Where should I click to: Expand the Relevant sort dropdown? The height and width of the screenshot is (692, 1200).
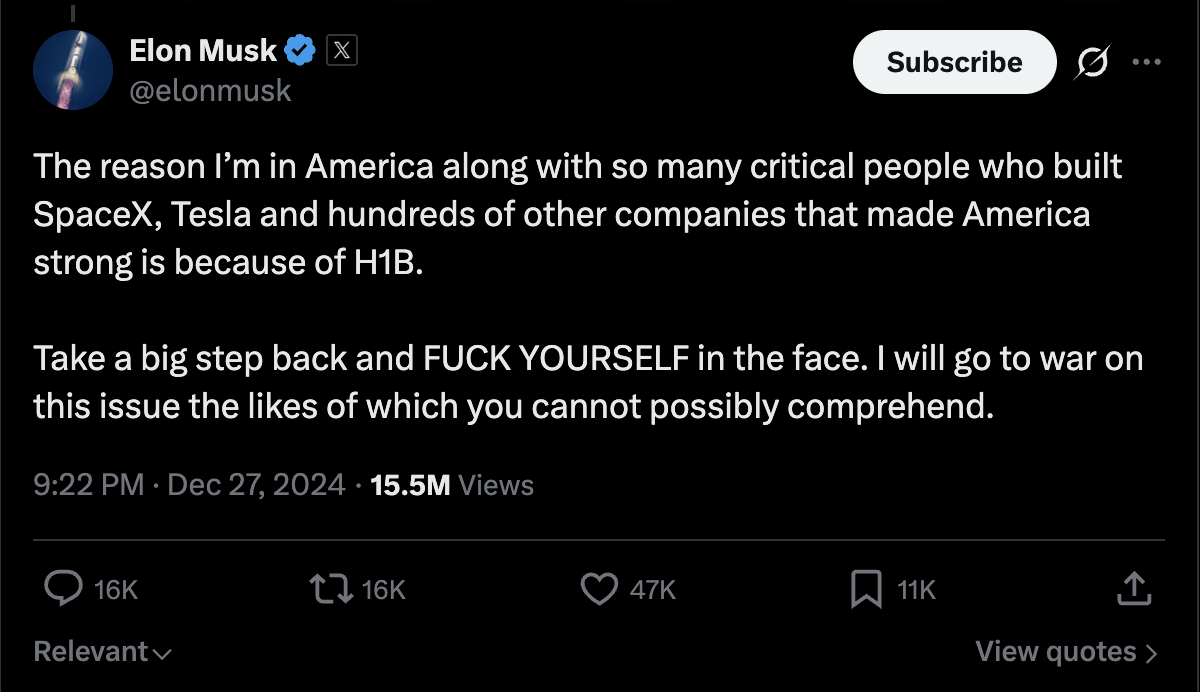[103, 652]
